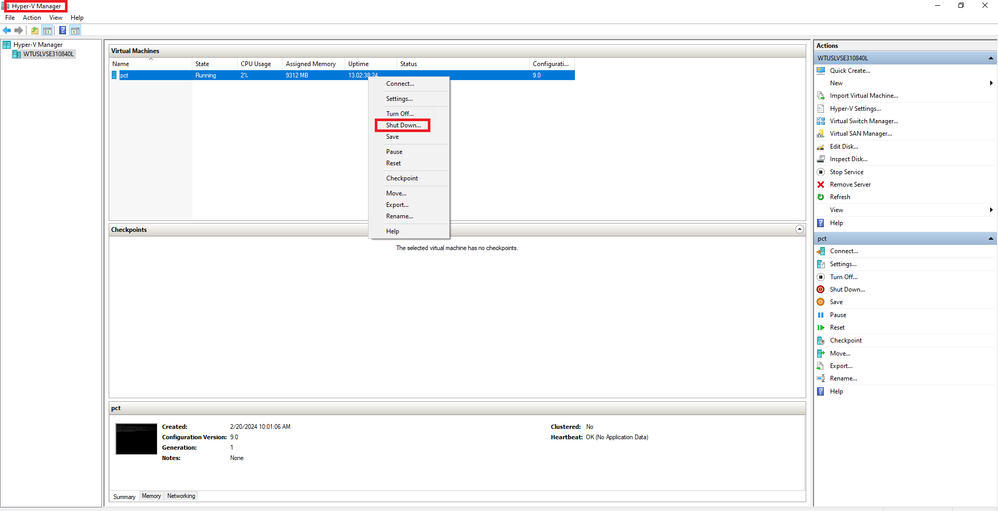Click Rename action in the Actions pane

(843, 379)
